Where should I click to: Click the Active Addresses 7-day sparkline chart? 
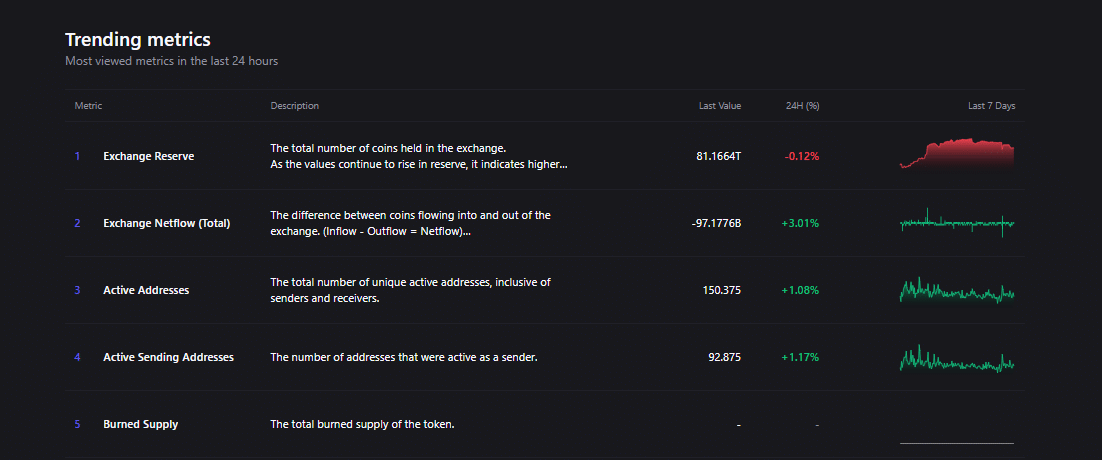[957, 291]
